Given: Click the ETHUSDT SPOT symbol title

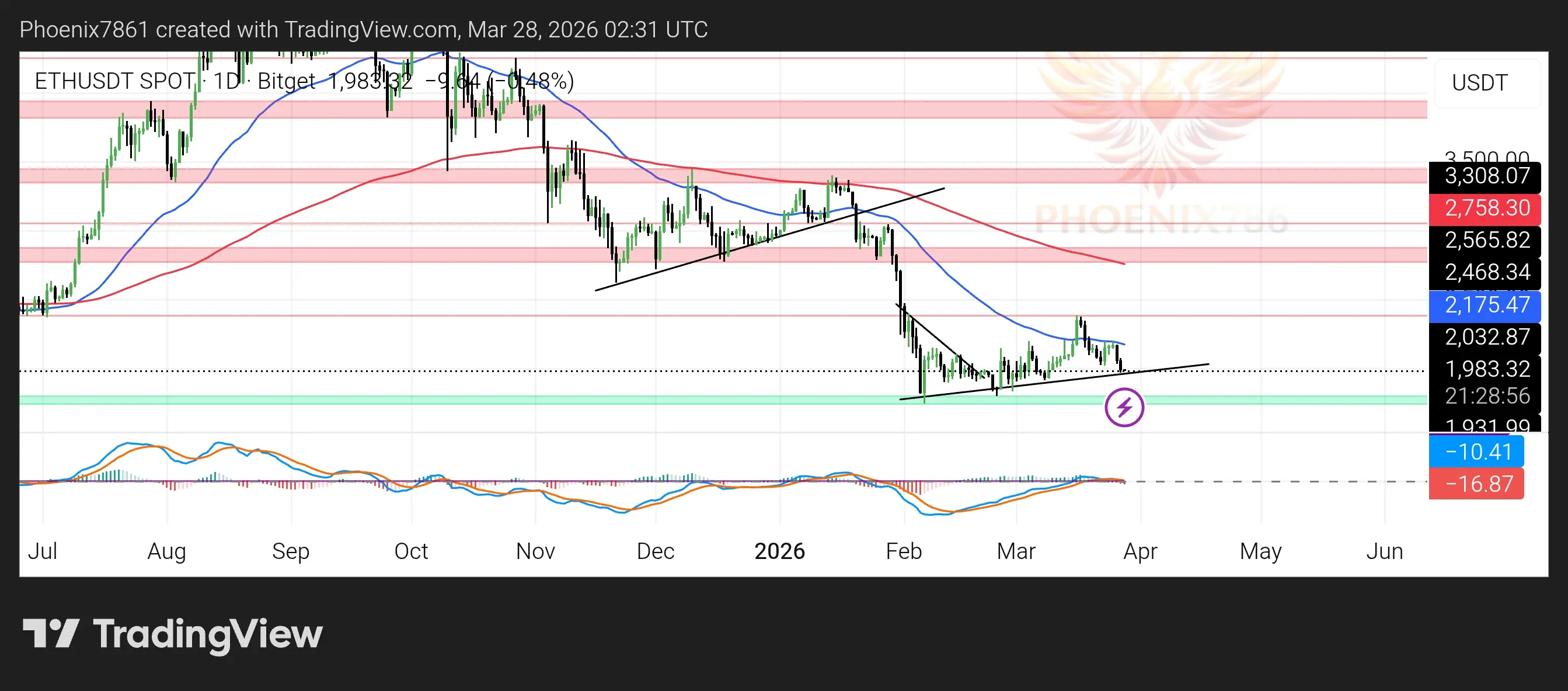Looking at the screenshot, I should 114,81.
